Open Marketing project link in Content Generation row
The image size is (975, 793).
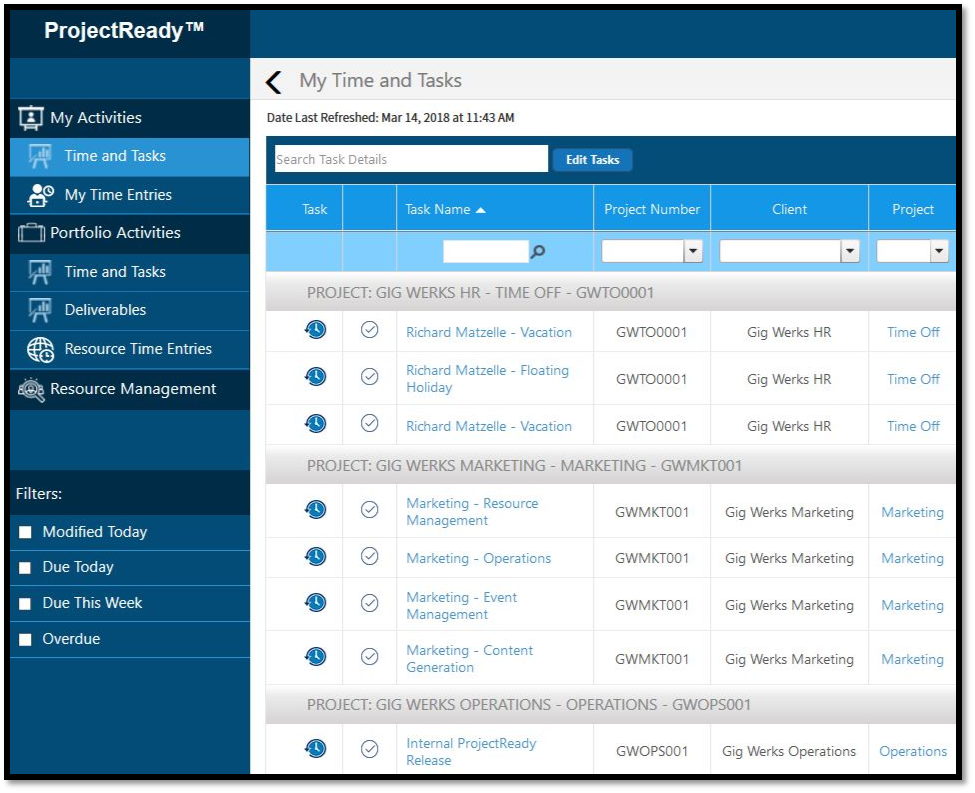click(912, 659)
